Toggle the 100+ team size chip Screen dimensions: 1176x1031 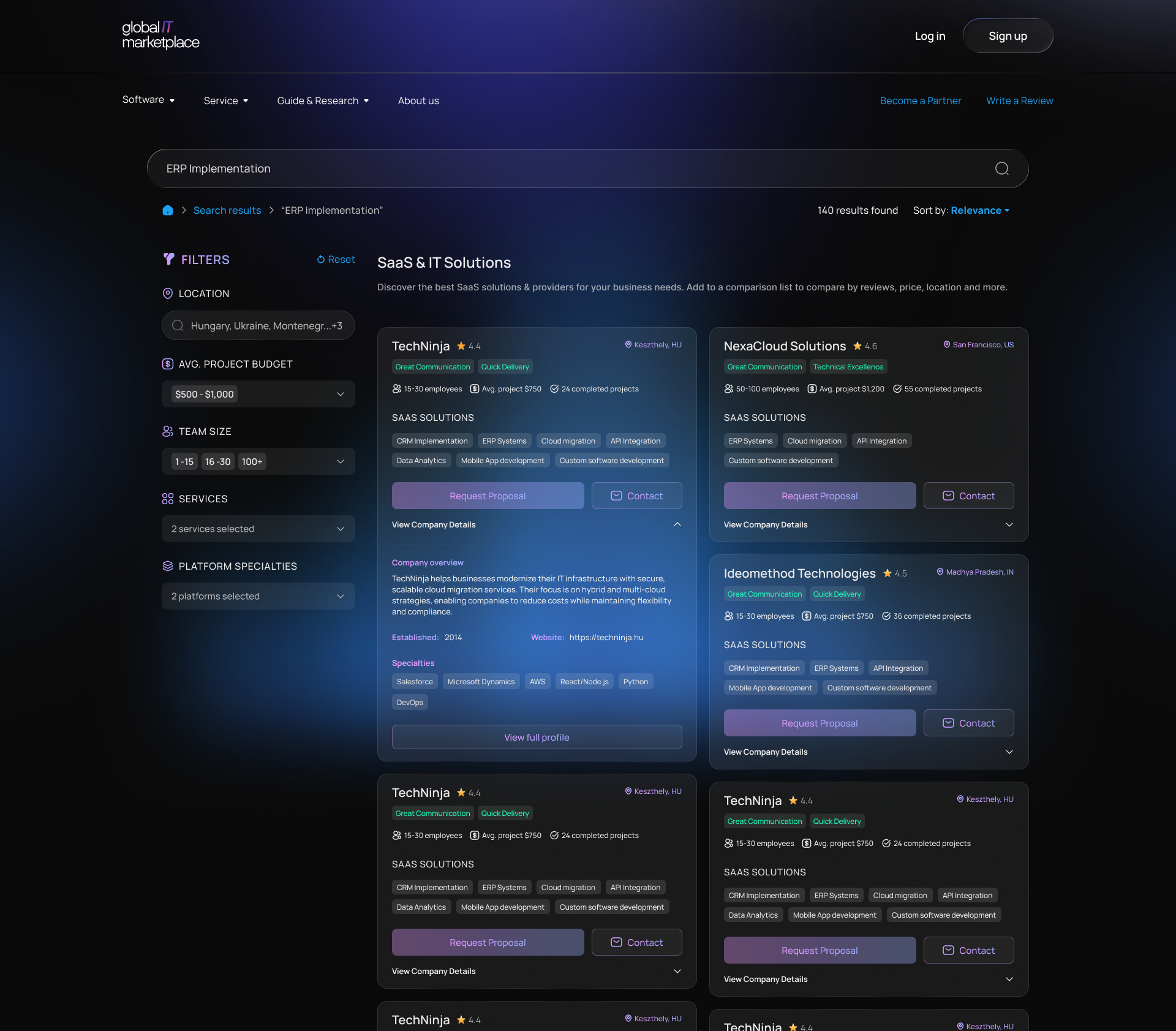(252, 461)
